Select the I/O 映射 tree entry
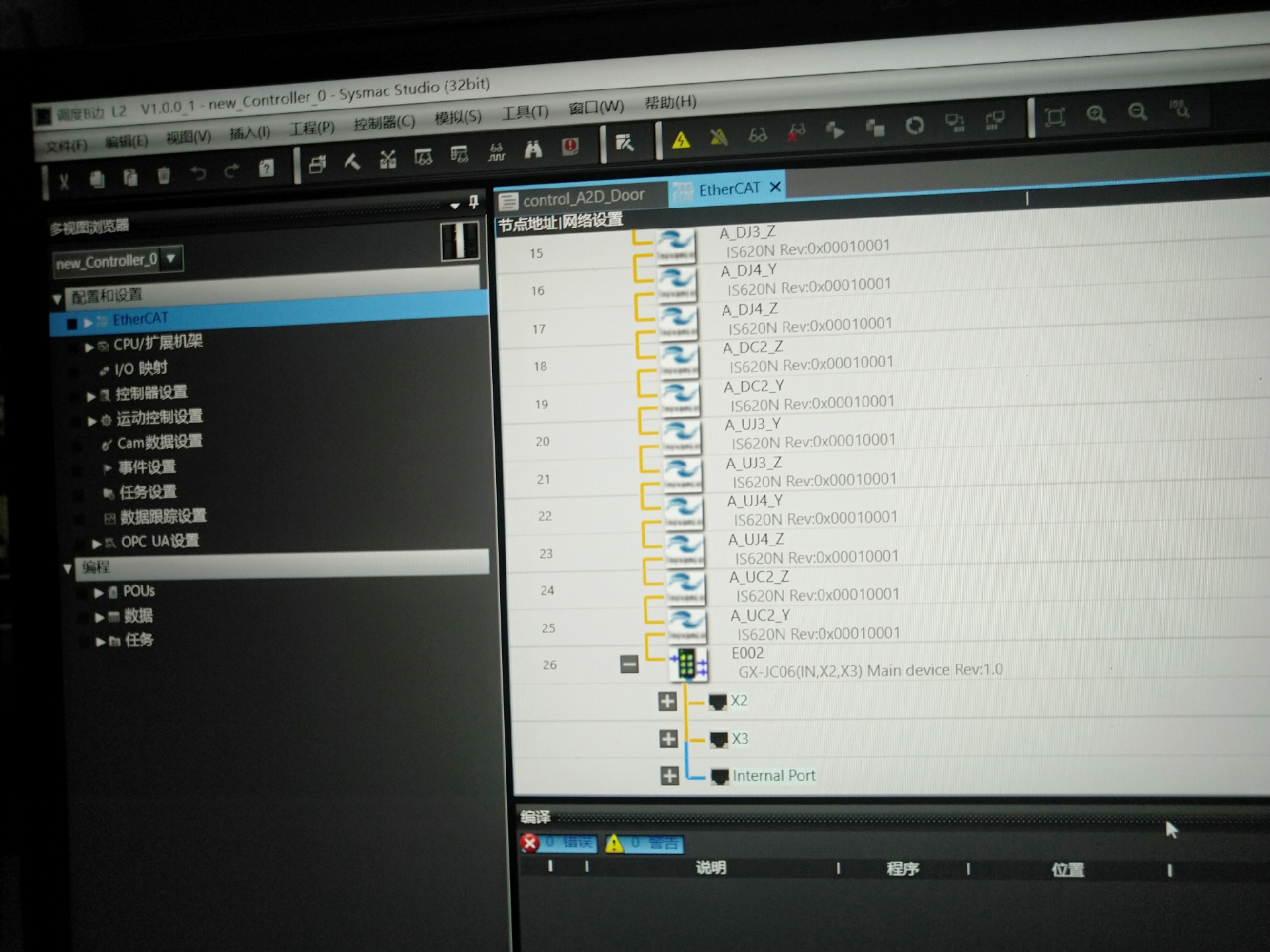 [140, 369]
